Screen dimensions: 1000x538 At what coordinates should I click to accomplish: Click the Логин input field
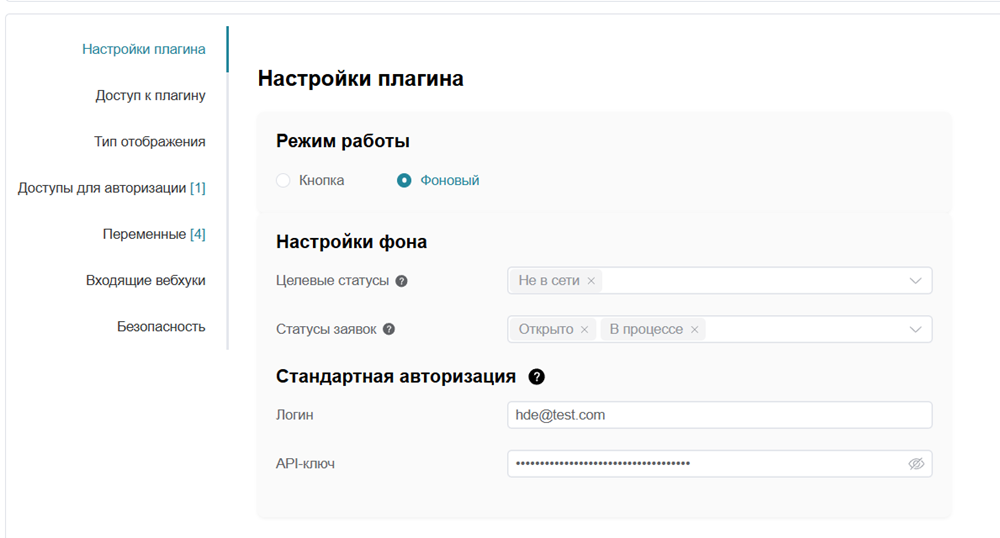click(x=719, y=415)
